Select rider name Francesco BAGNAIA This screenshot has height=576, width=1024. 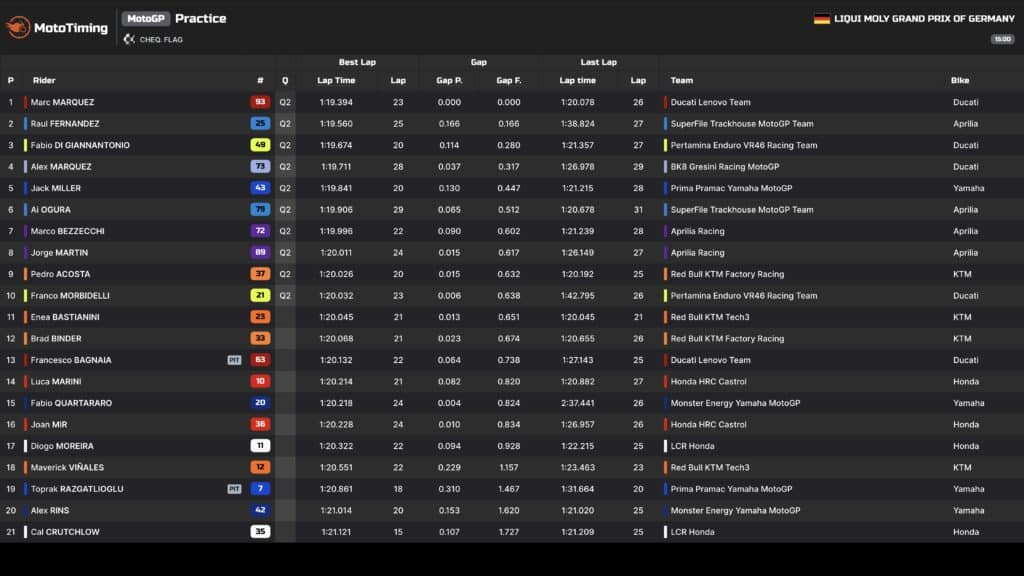click(71, 360)
